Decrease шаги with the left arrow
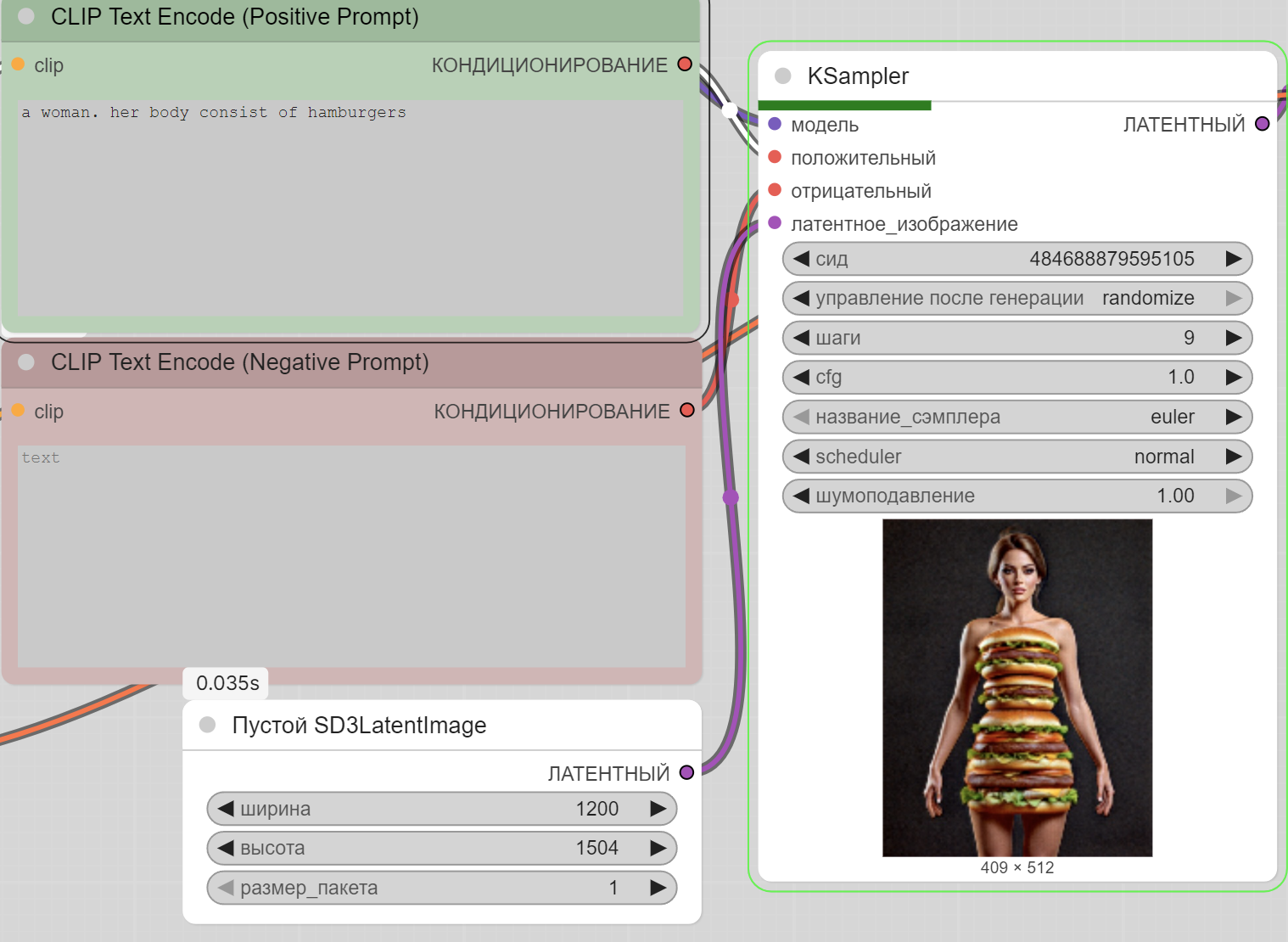 (x=801, y=338)
